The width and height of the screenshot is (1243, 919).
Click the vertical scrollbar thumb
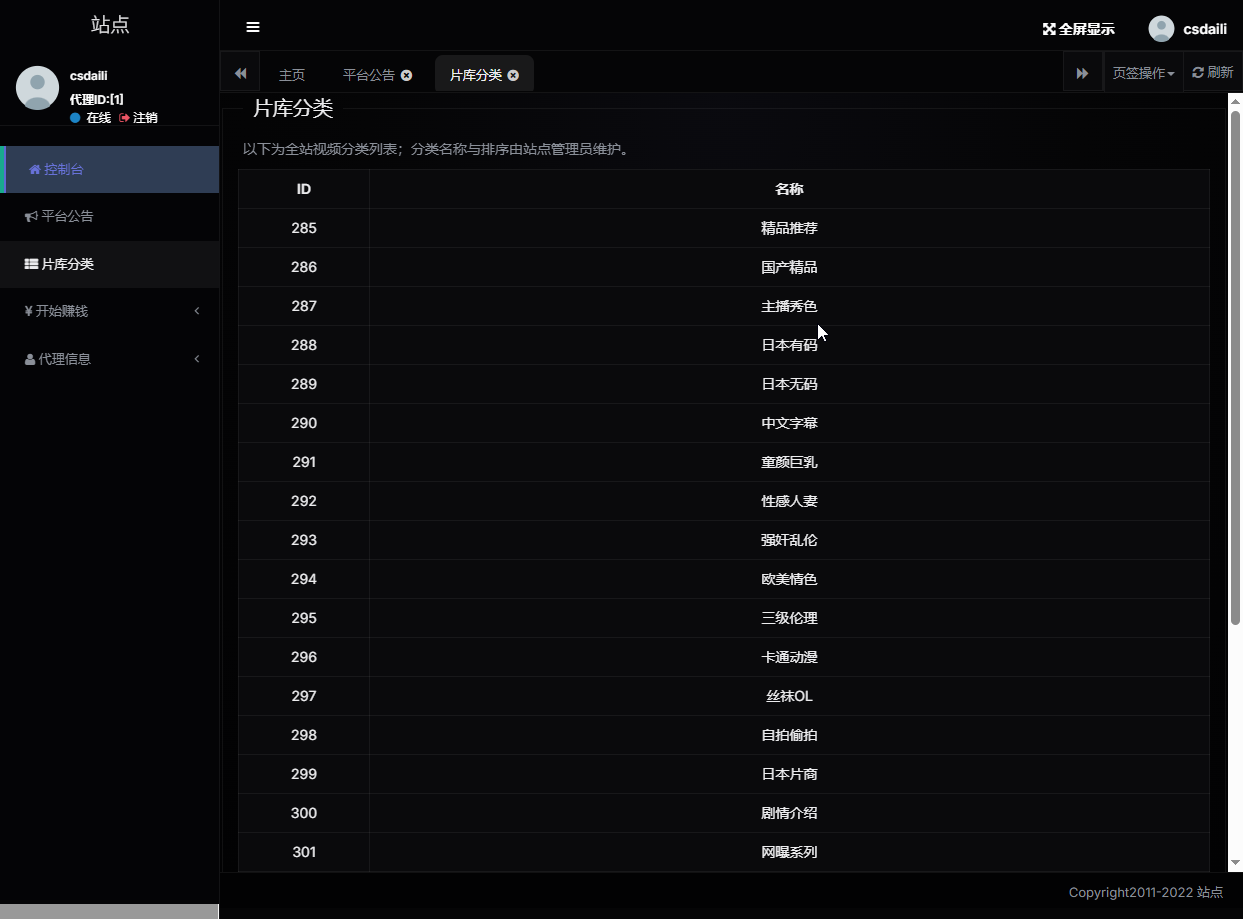click(x=1235, y=368)
